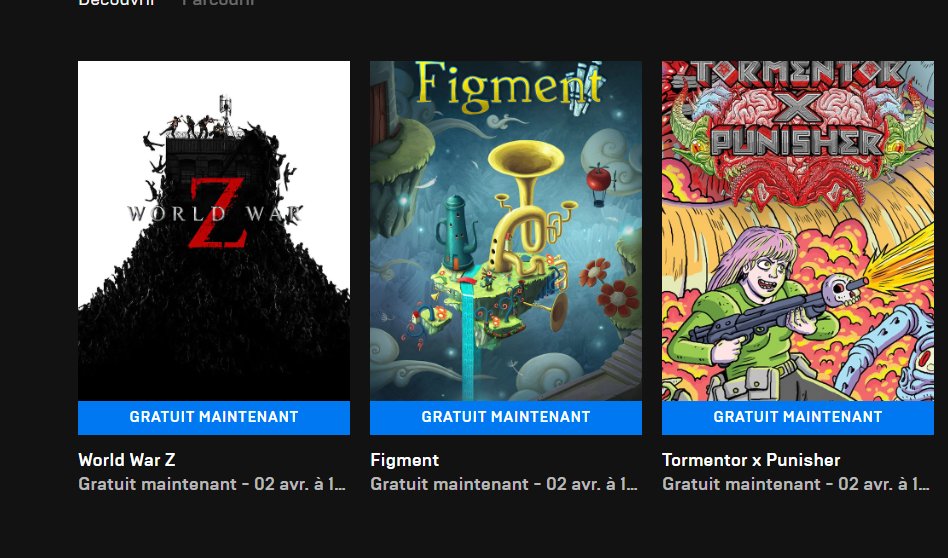Click the free-until date text below World War Z
Viewport: 948px width, 558px height.
click(212, 484)
